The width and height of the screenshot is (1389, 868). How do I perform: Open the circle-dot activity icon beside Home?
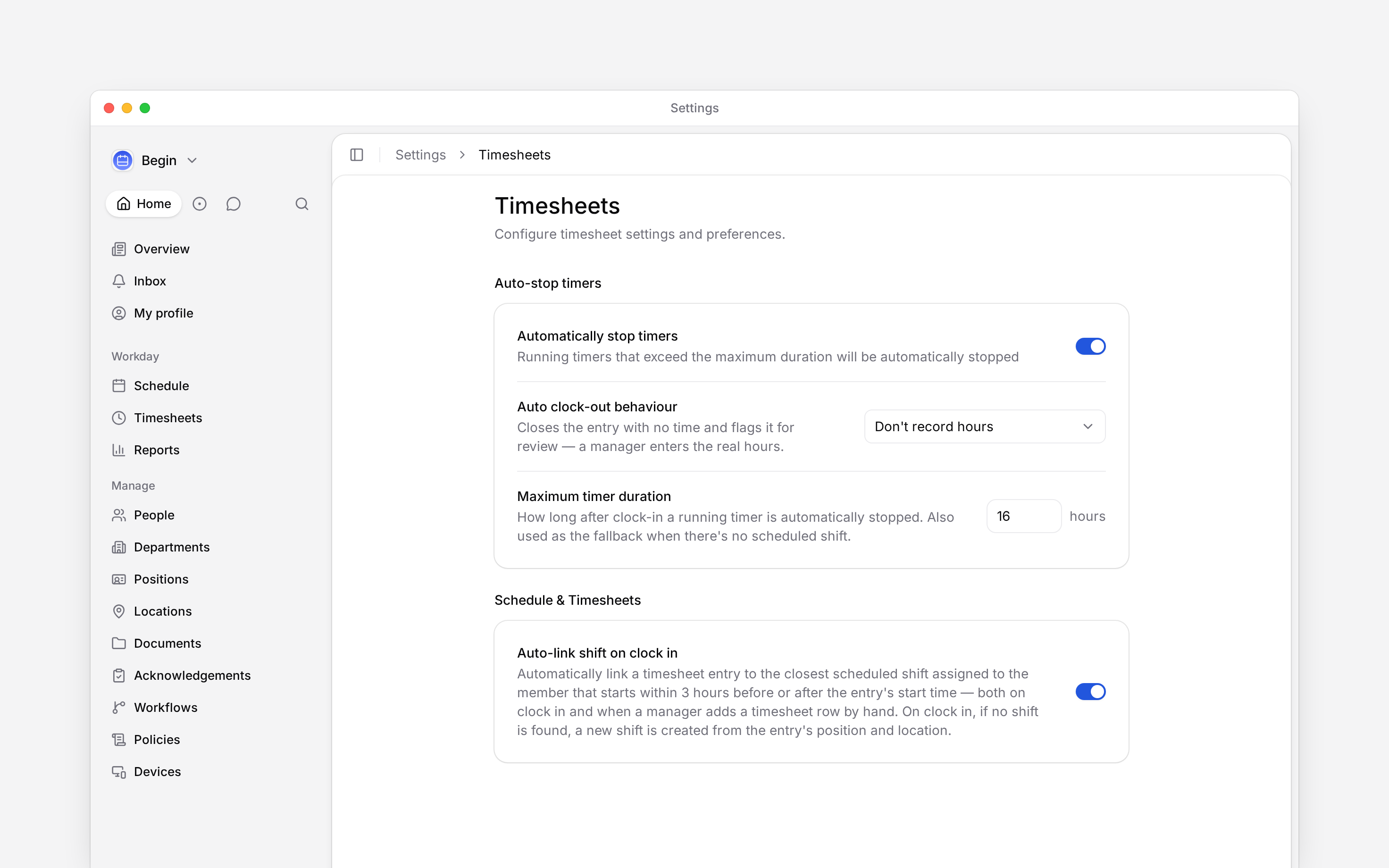click(x=199, y=204)
